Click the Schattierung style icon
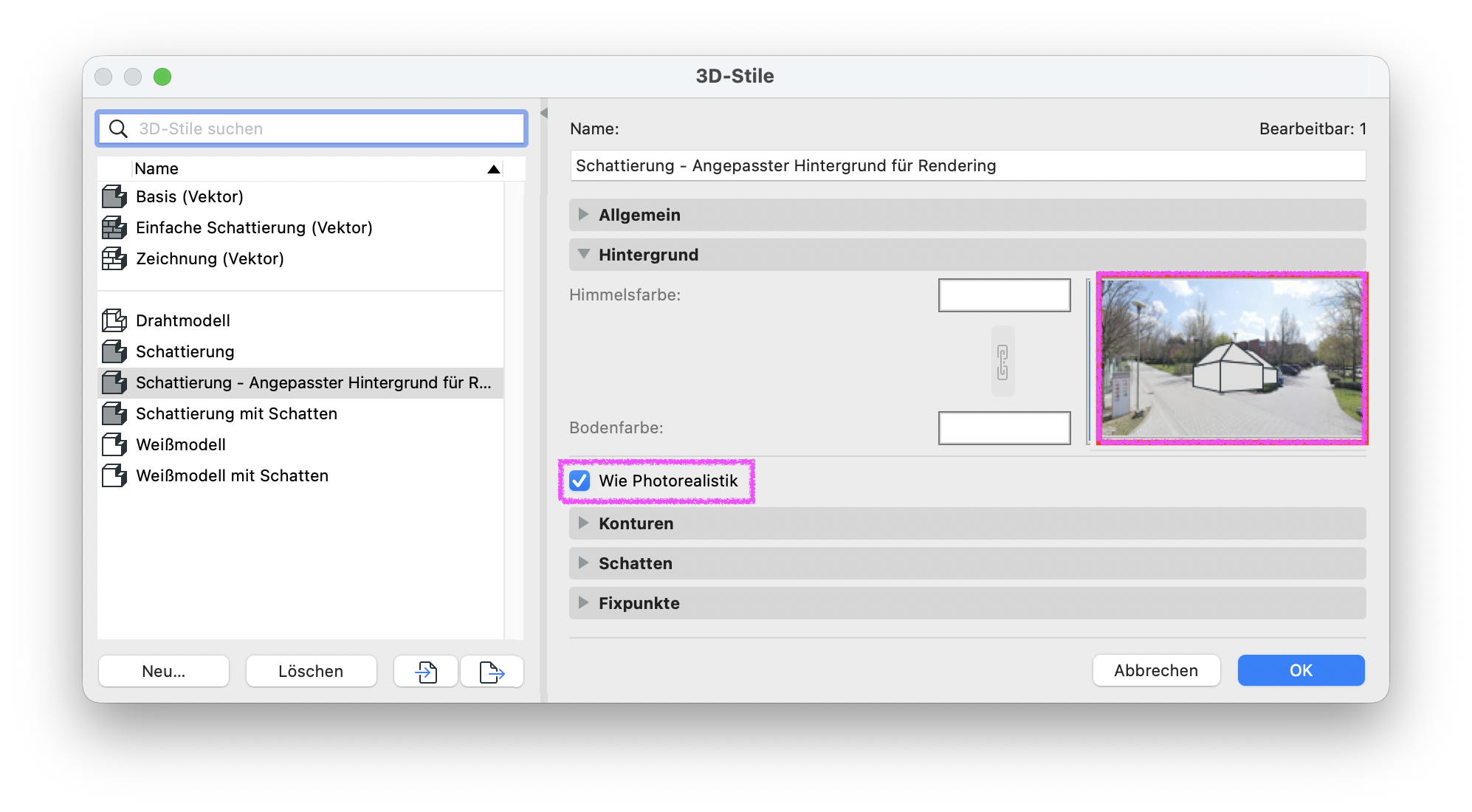Screen dimensions: 1472x812 point(114,352)
